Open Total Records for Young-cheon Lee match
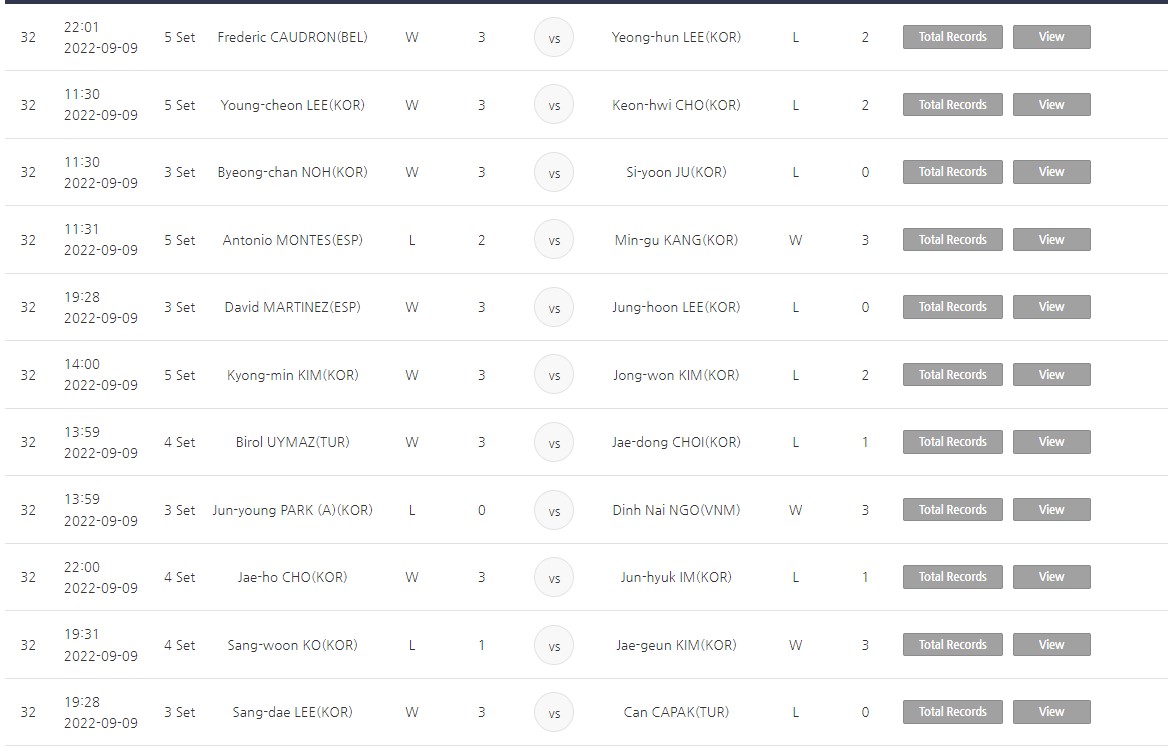Screen dimensions: 1171x748 click(x=952, y=105)
